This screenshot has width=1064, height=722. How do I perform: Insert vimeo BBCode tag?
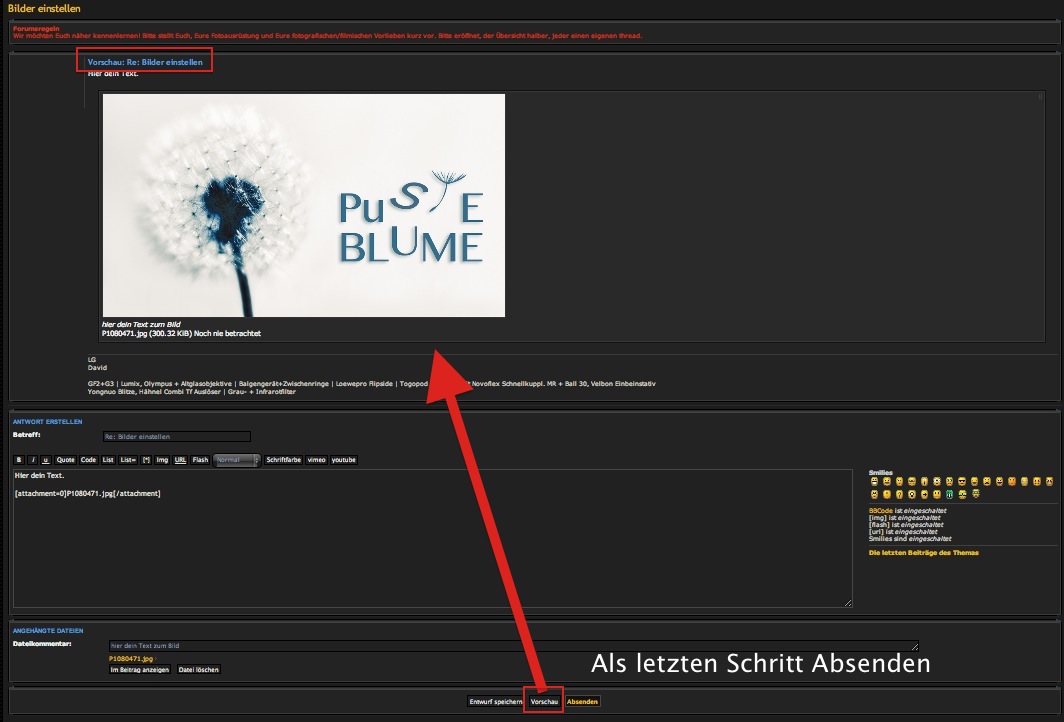pos(316,460)
